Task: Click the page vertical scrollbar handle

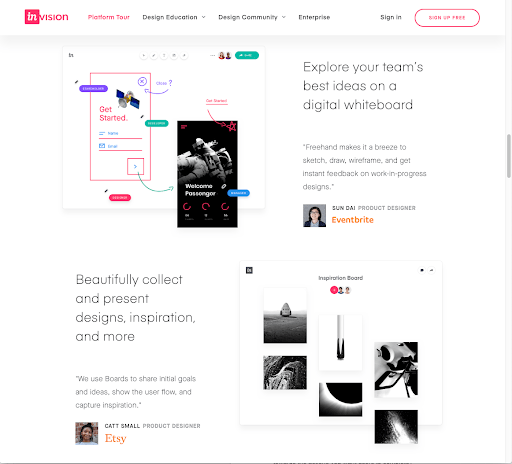Action: click(x=509, y=156)
